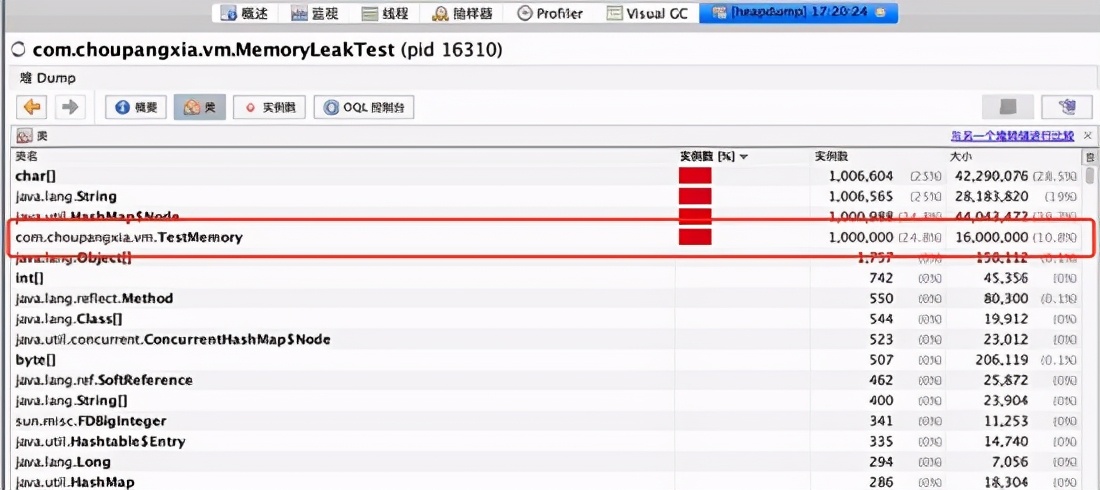The width and height of the screenshot is (1100, 490).
Task: Click instance count 1,006,604
Action: pos(861,176)
